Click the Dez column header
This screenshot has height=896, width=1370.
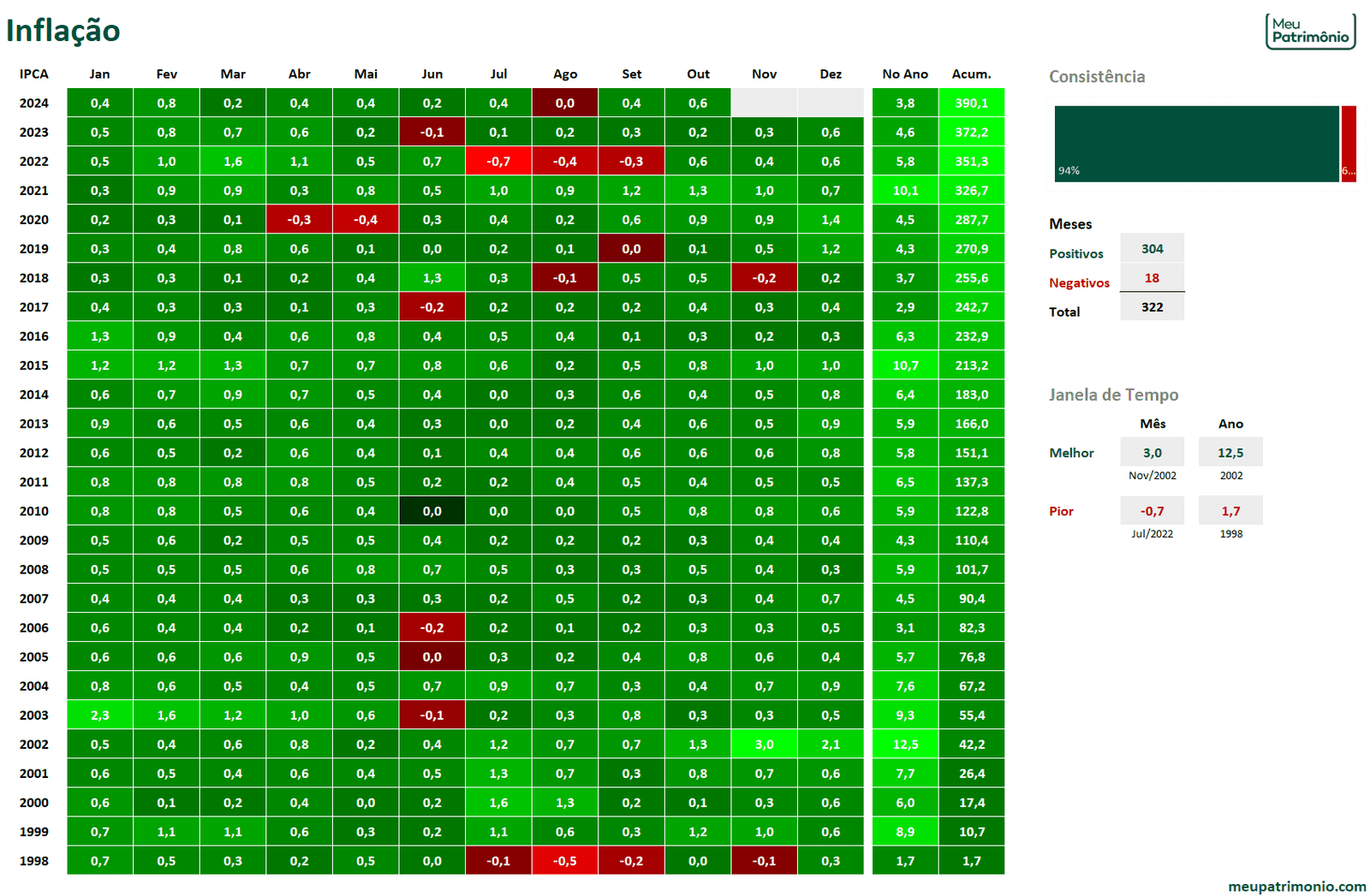[831, 74]
